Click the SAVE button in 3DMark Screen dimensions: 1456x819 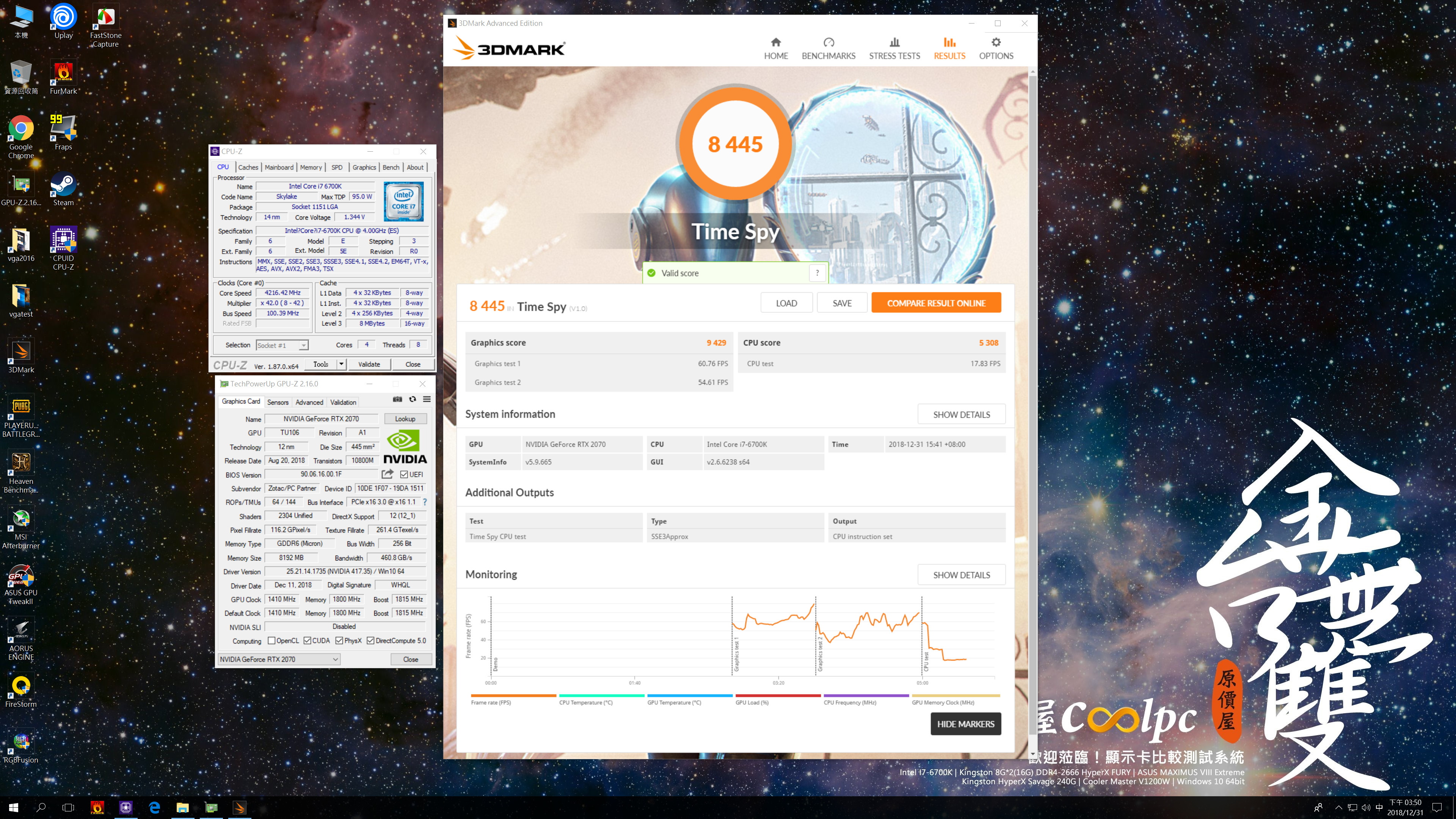[842, 303]
